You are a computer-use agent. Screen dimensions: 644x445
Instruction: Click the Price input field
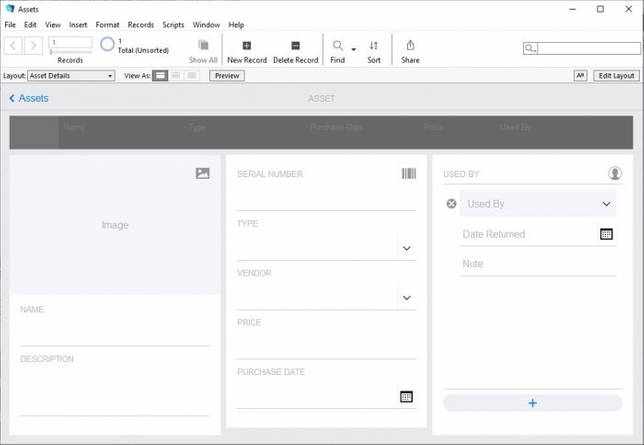327,345
